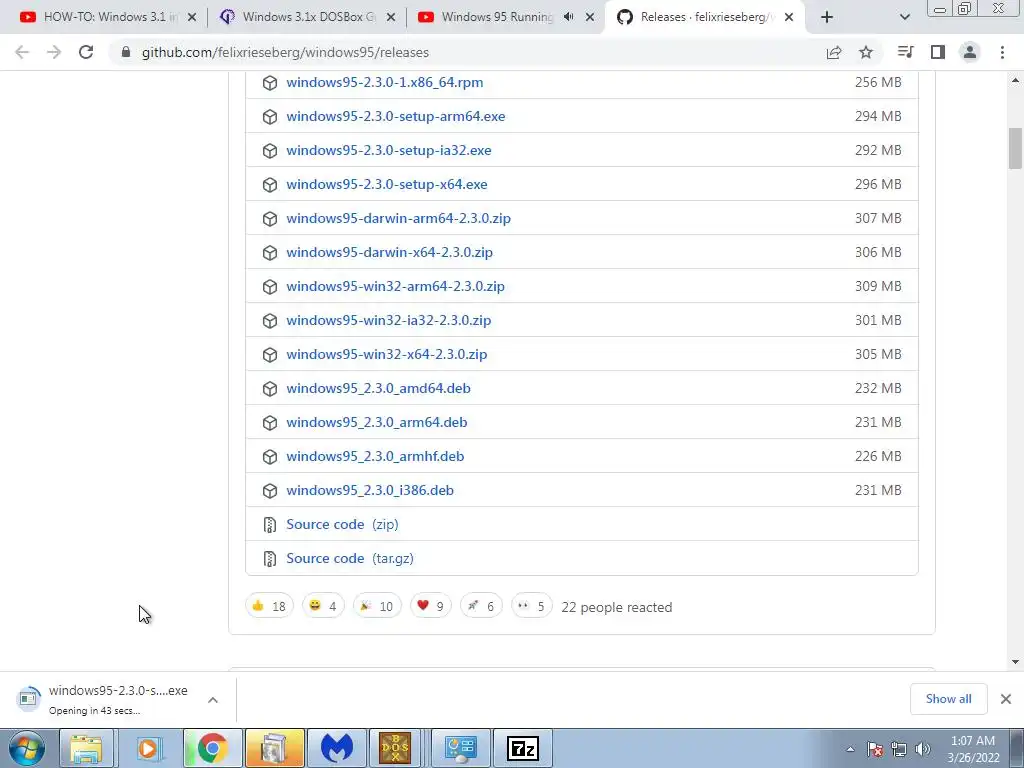
Task: Download windows95_2.3.0_i386.deb
Action: pos(370,490)
